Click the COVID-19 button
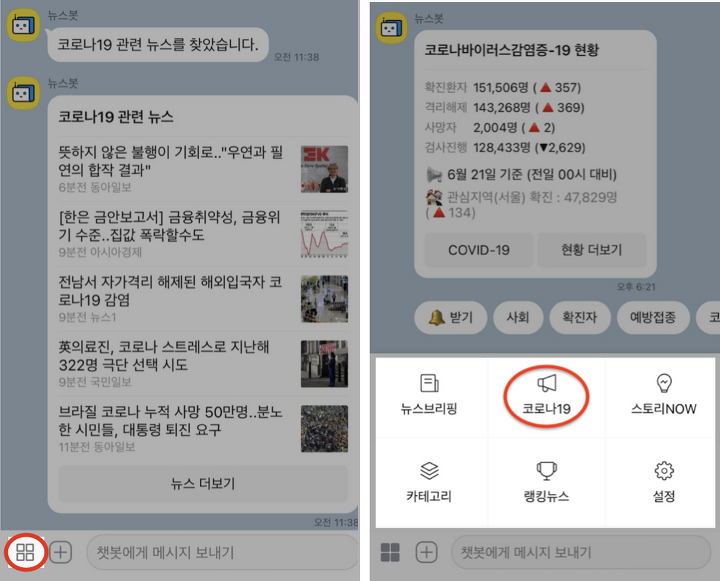720x581 pixels. [479, 250]
